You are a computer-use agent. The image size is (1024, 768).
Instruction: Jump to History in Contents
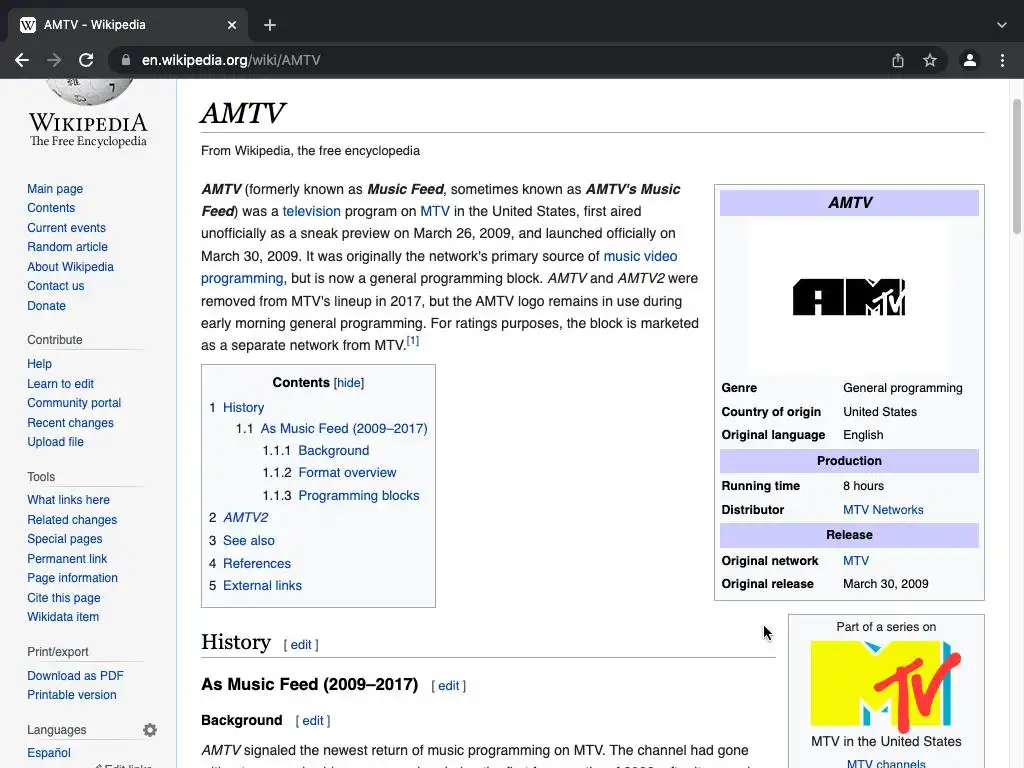(x=244, y=408)
